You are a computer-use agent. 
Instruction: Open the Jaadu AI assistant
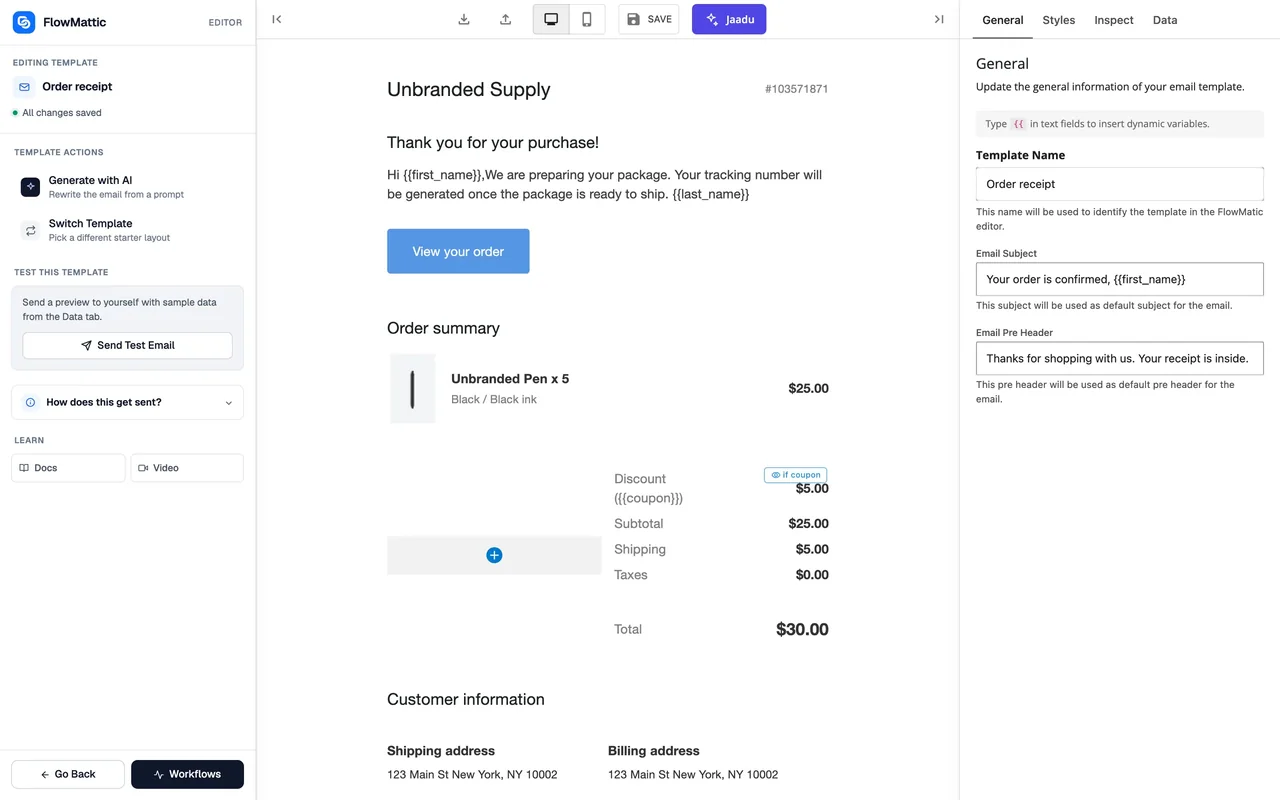click(x=729, y=19)
